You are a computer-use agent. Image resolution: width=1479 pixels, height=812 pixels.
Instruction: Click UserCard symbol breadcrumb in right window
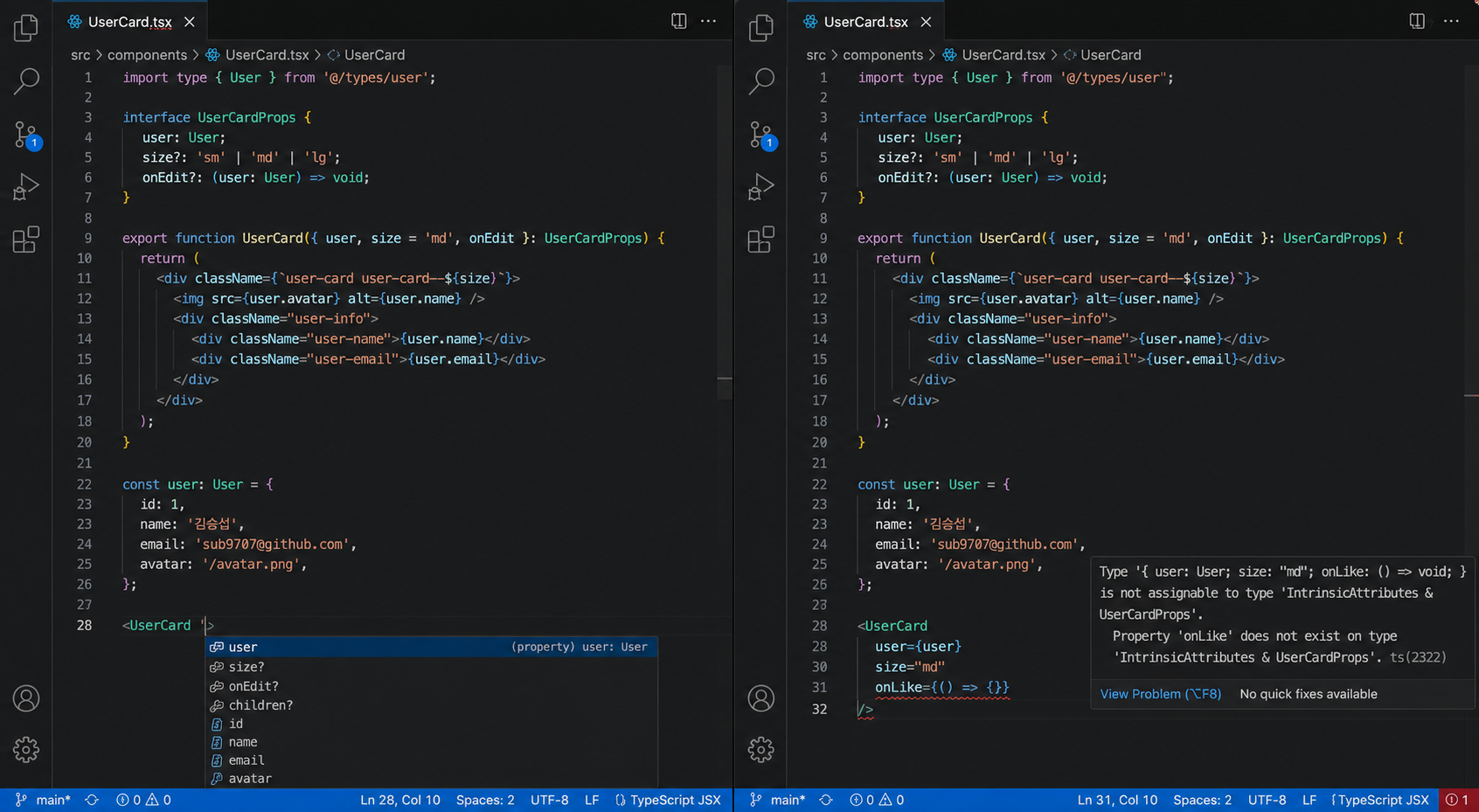(1102, 55)
